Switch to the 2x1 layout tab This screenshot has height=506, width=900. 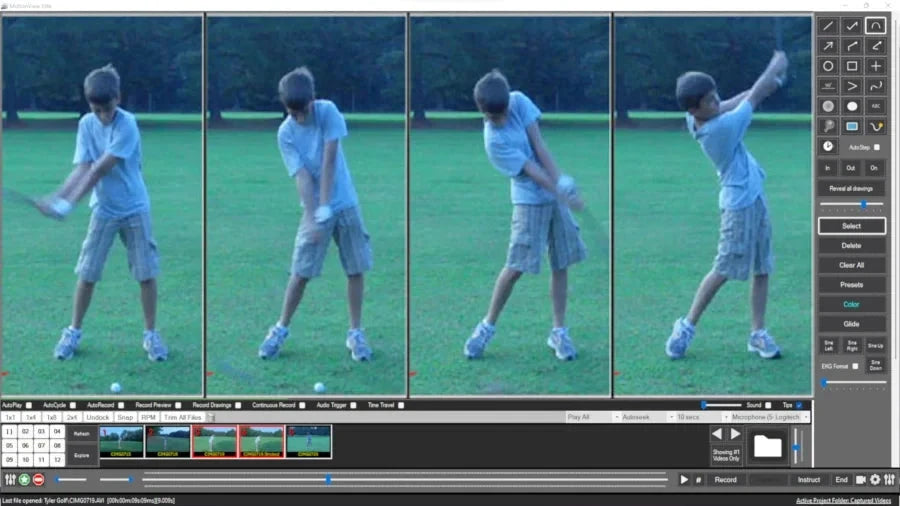click(x=73, y=417)
